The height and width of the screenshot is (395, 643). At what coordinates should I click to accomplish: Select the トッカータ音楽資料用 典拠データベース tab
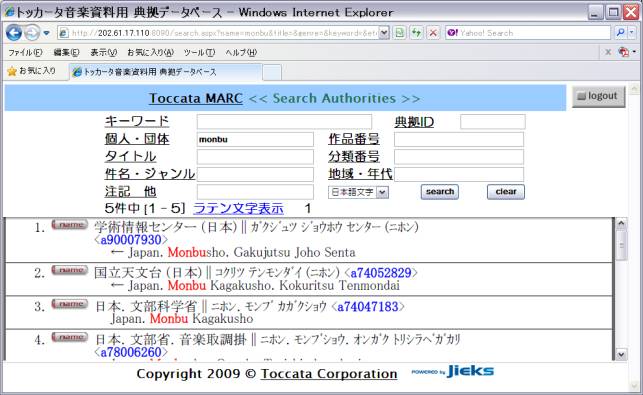pyautogui.click(x=166, y=72)
